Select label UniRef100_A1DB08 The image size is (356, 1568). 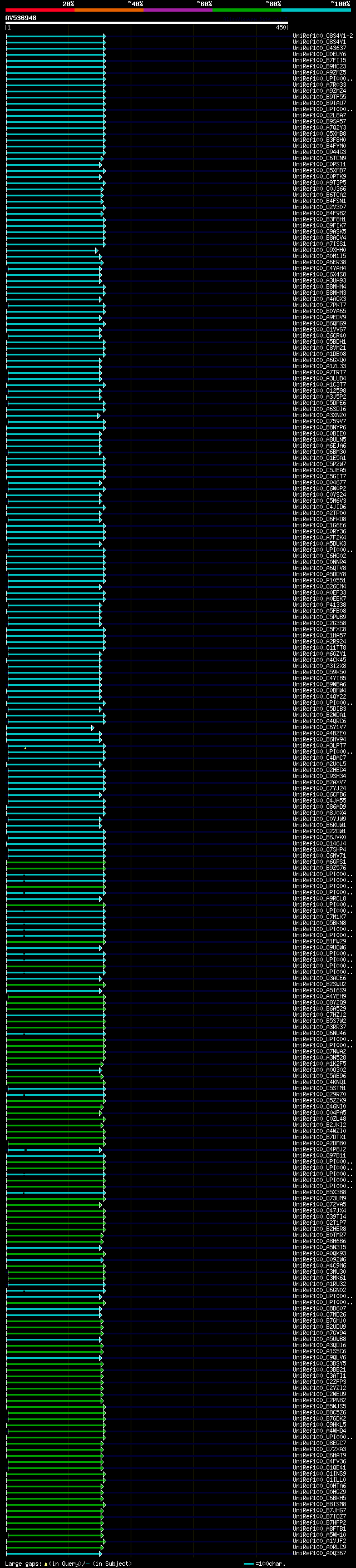[x=319, y=354]
